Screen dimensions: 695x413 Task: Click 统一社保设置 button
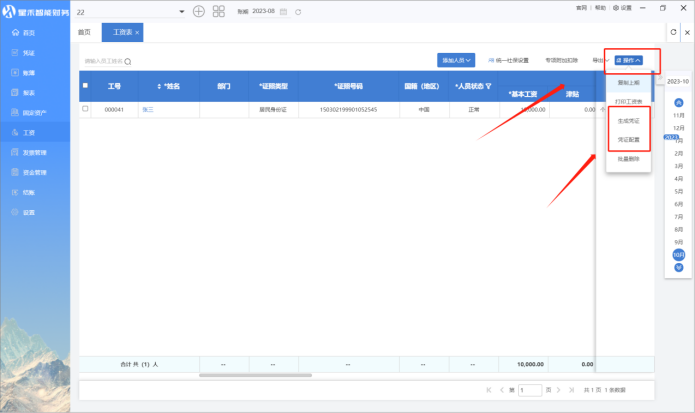(x=509, y=60)
